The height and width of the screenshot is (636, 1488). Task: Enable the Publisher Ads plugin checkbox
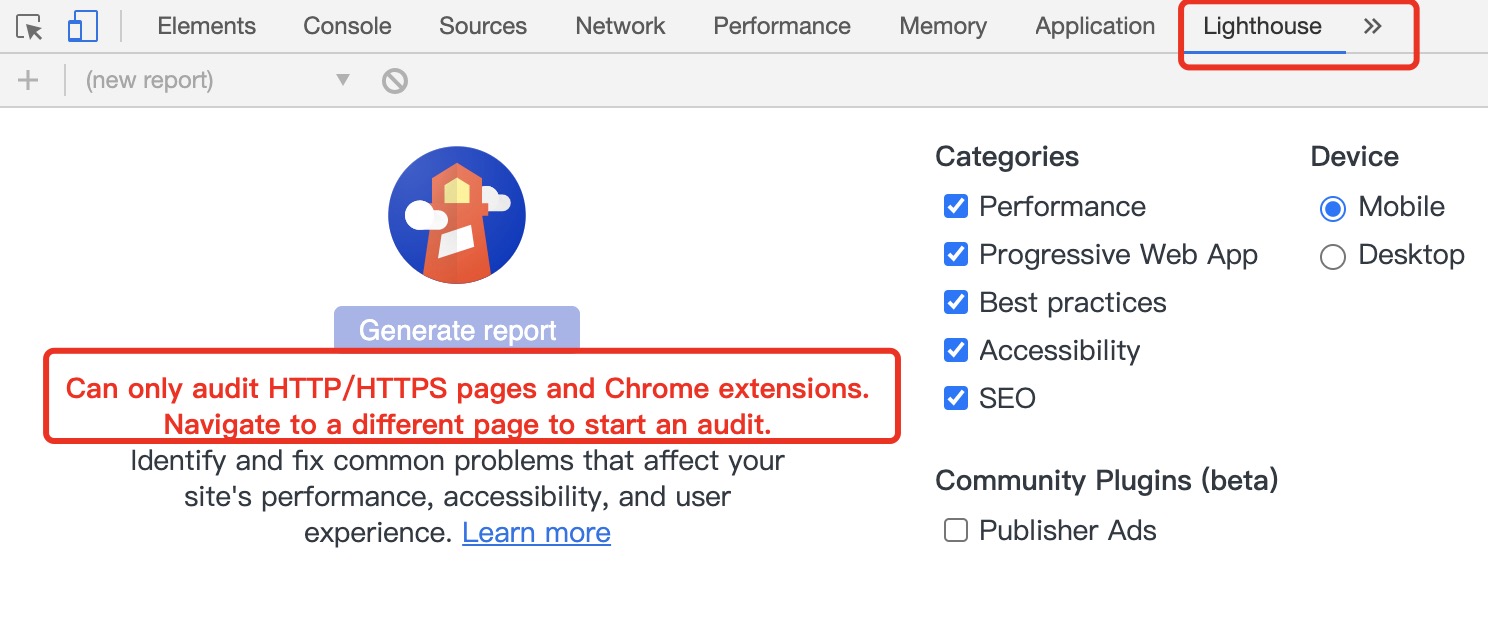click(956, 531)
